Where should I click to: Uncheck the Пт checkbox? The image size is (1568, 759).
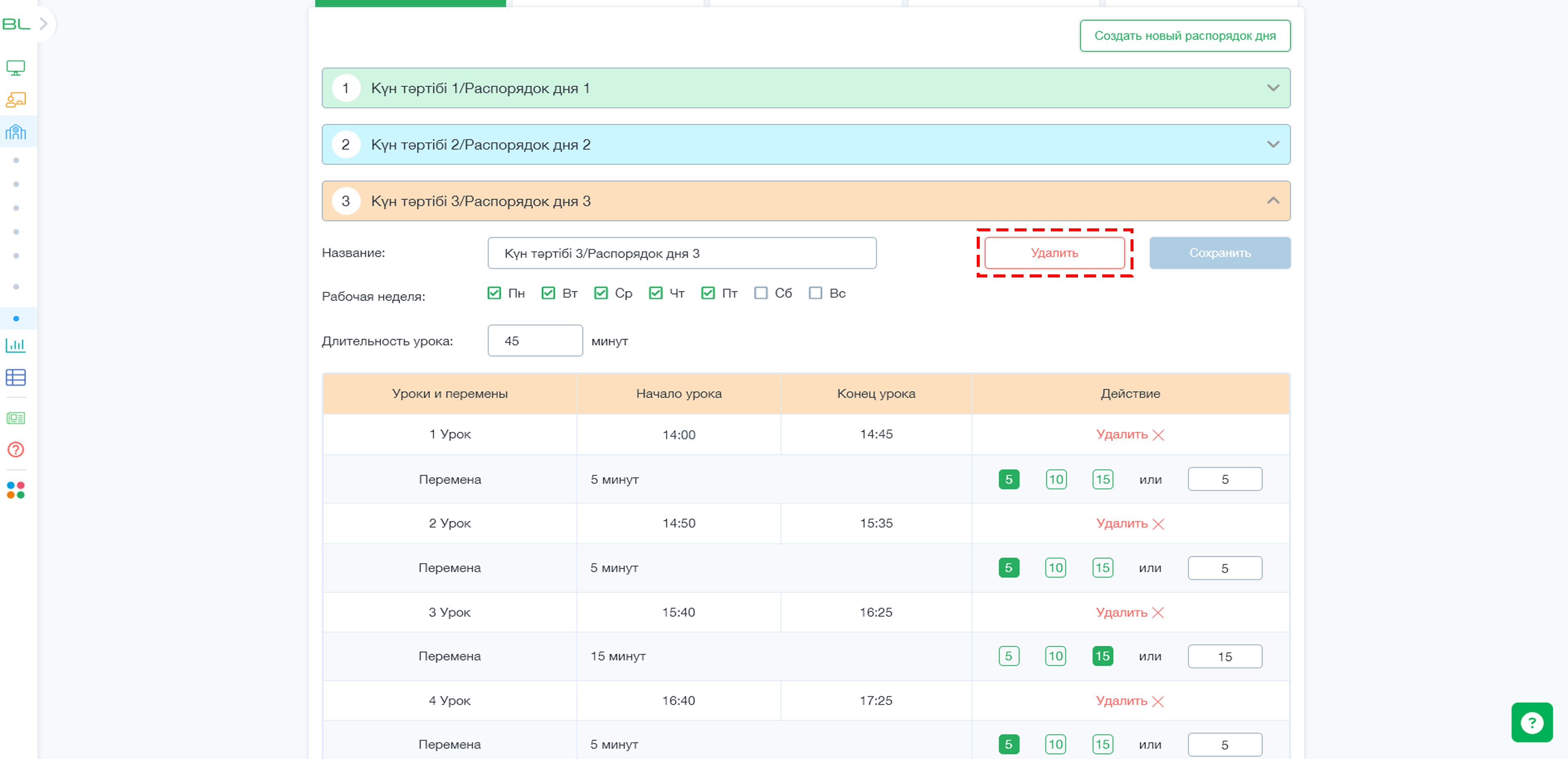(708, 293)
